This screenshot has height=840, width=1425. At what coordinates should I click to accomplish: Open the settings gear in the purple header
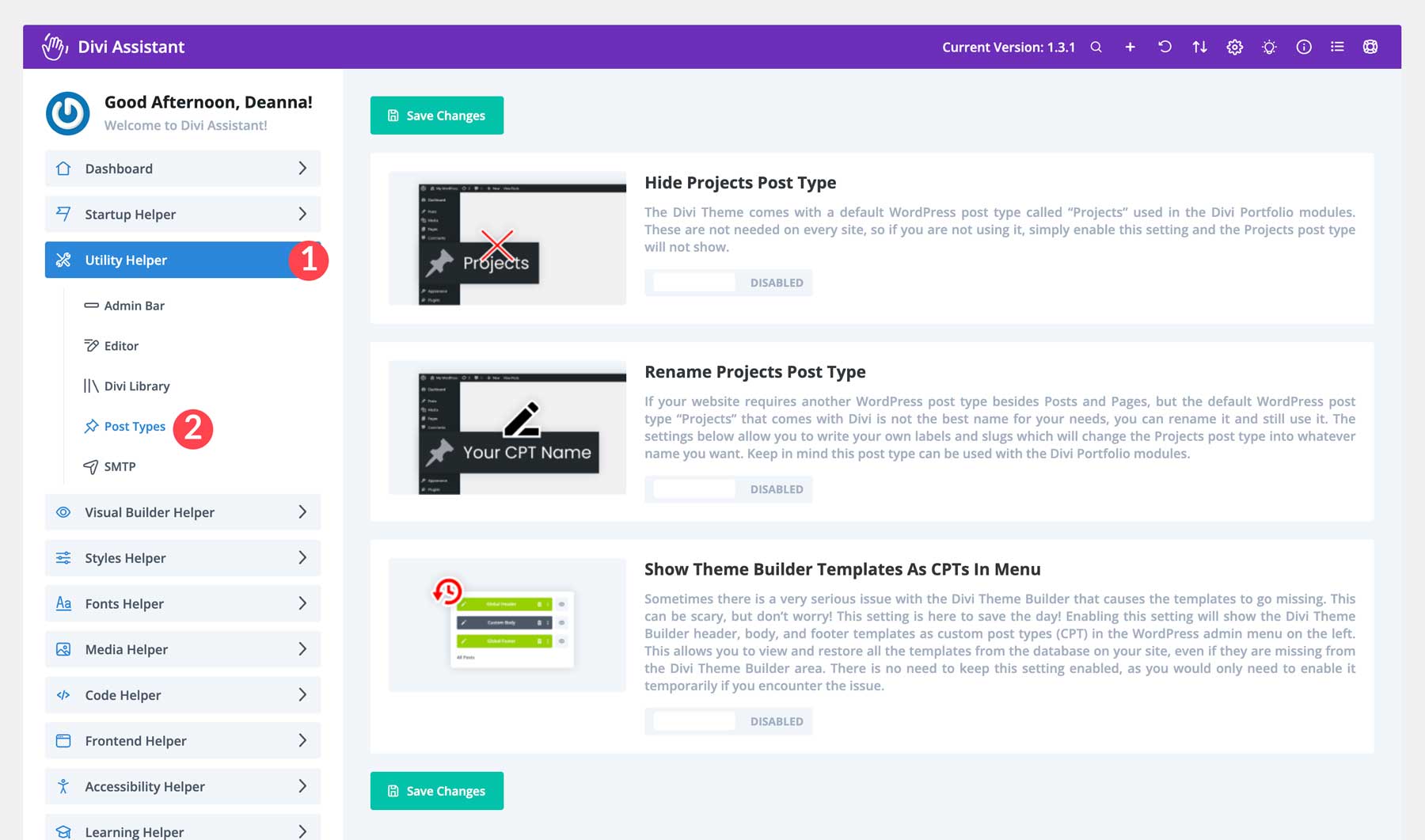(x=1233, y=47)
